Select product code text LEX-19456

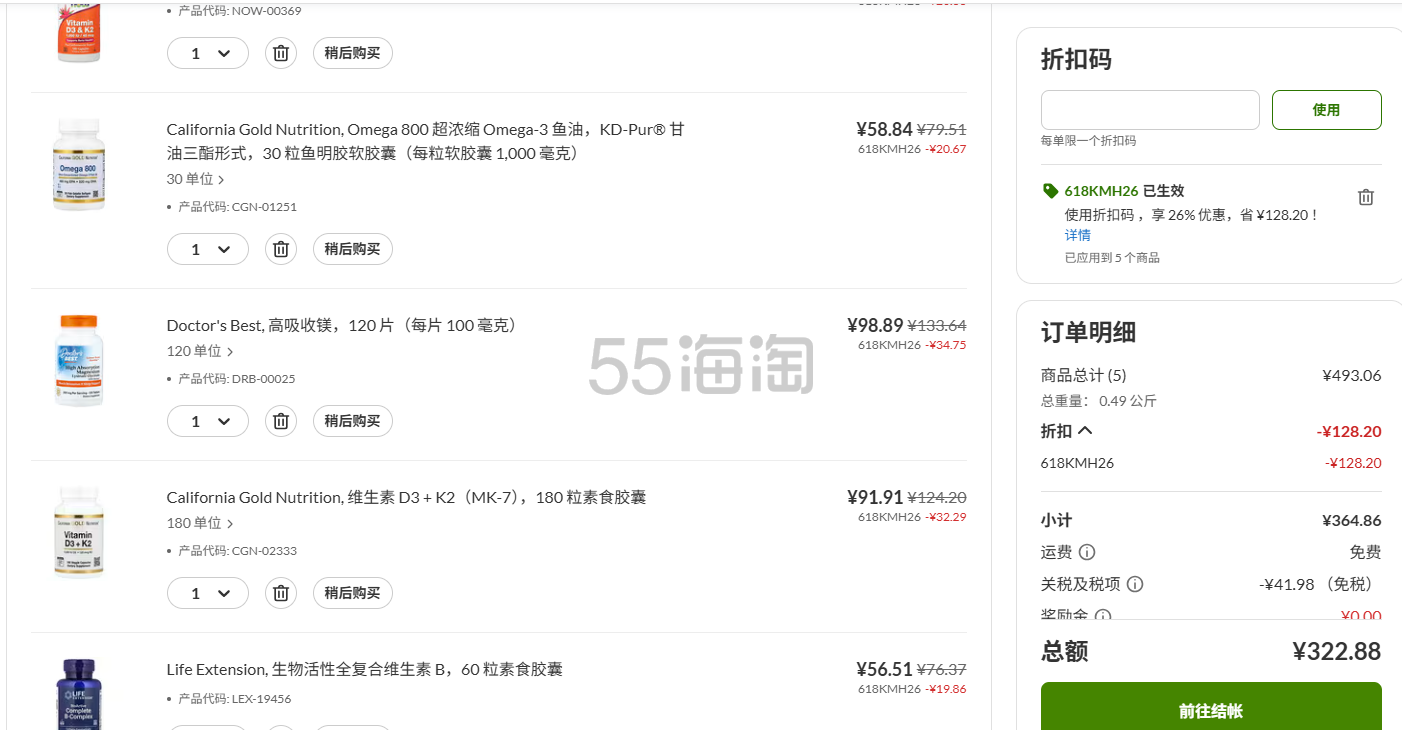pyautogui.click(x=261, y=699)
